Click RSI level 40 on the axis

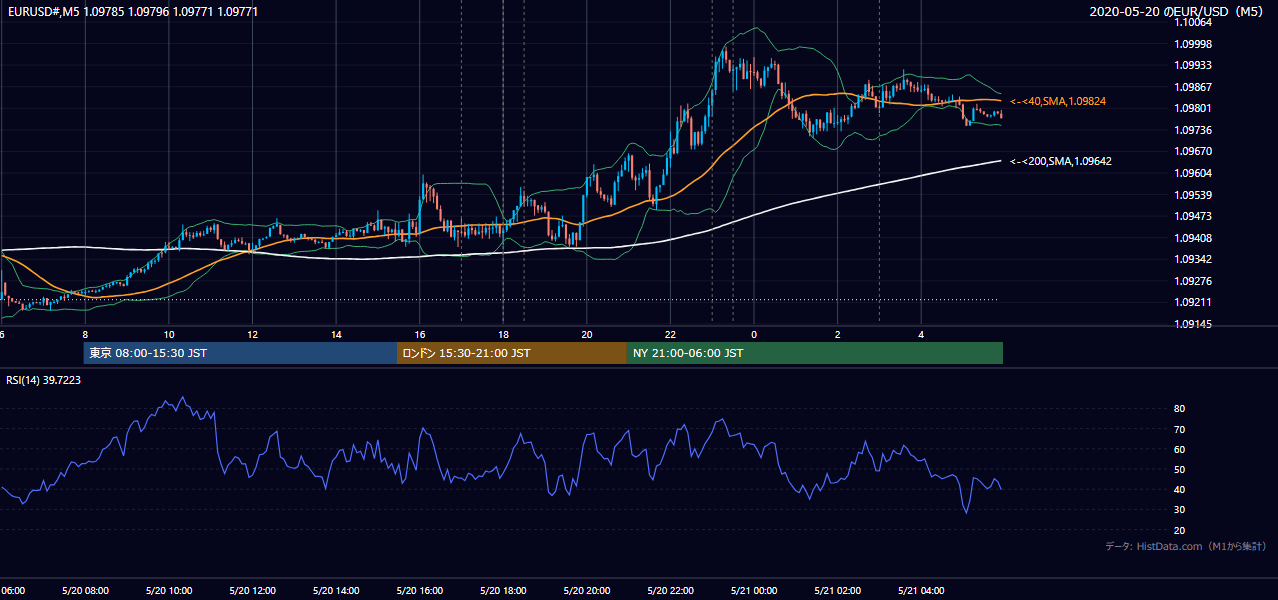pyautogui.click(x=1180, y=490)
